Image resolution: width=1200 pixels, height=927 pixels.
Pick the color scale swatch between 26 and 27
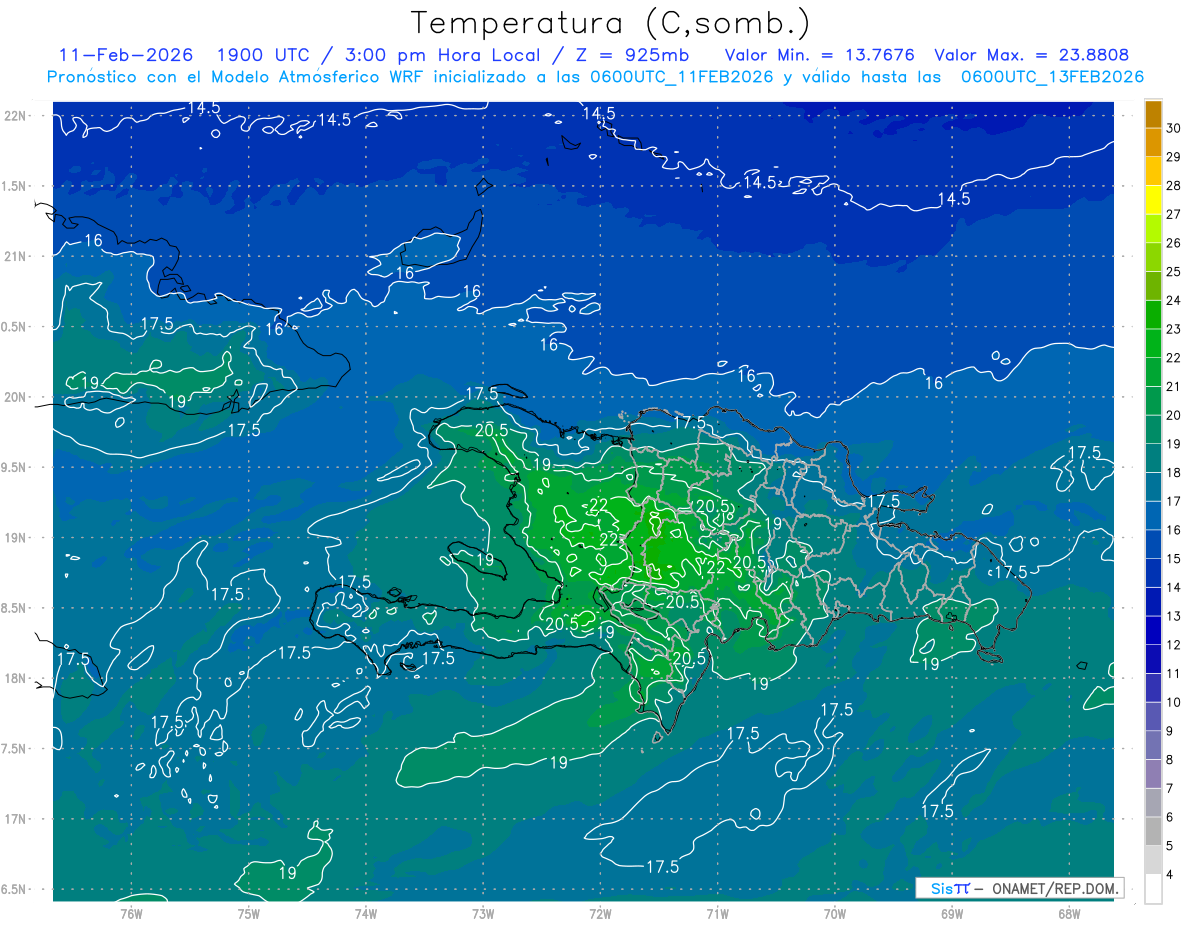pos(1153,228)
